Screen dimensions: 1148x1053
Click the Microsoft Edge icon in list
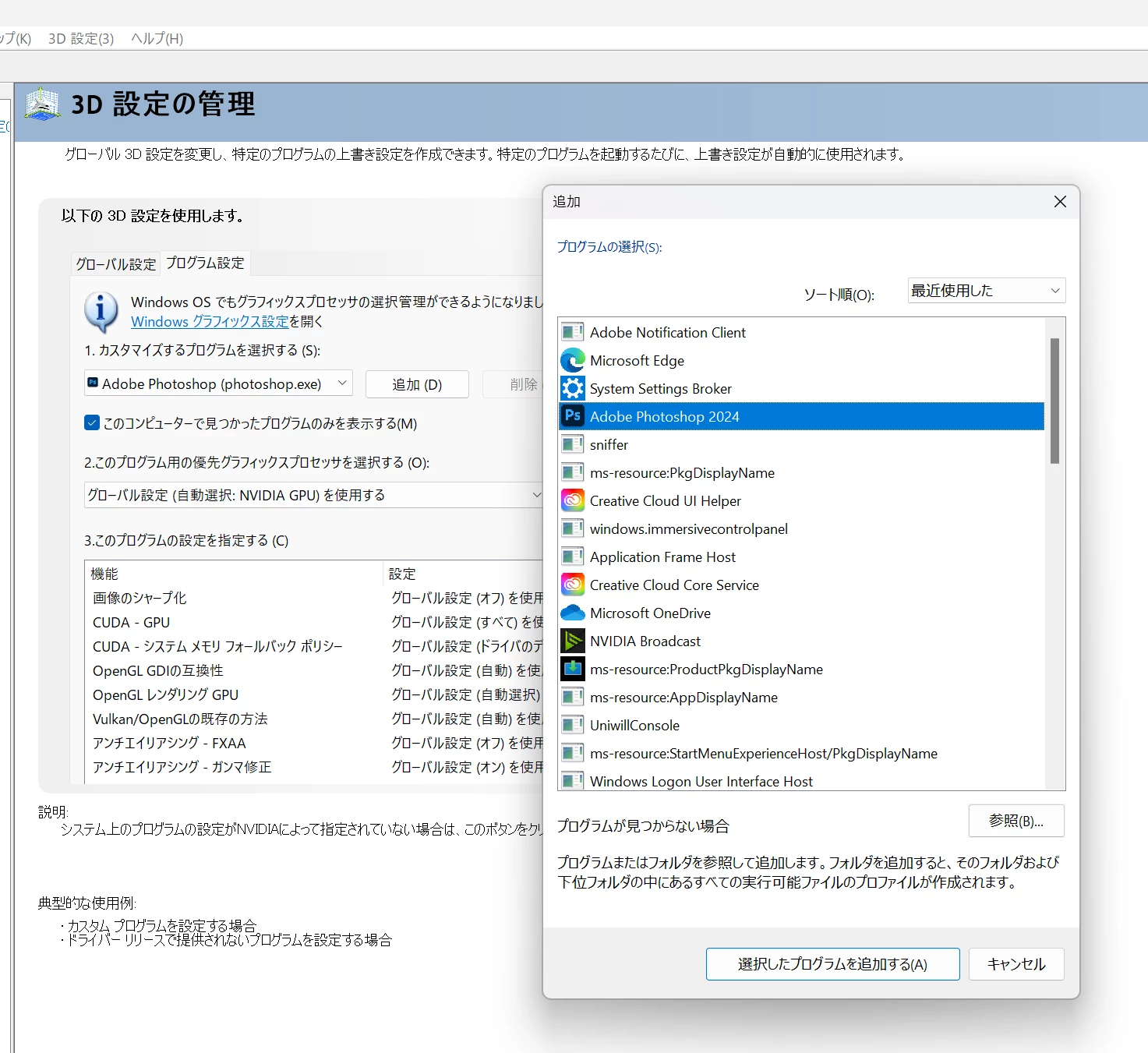pos(573,360)
